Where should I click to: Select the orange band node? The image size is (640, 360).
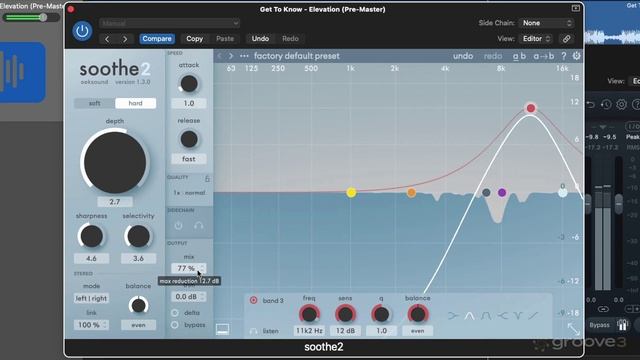tap(411, 192)
